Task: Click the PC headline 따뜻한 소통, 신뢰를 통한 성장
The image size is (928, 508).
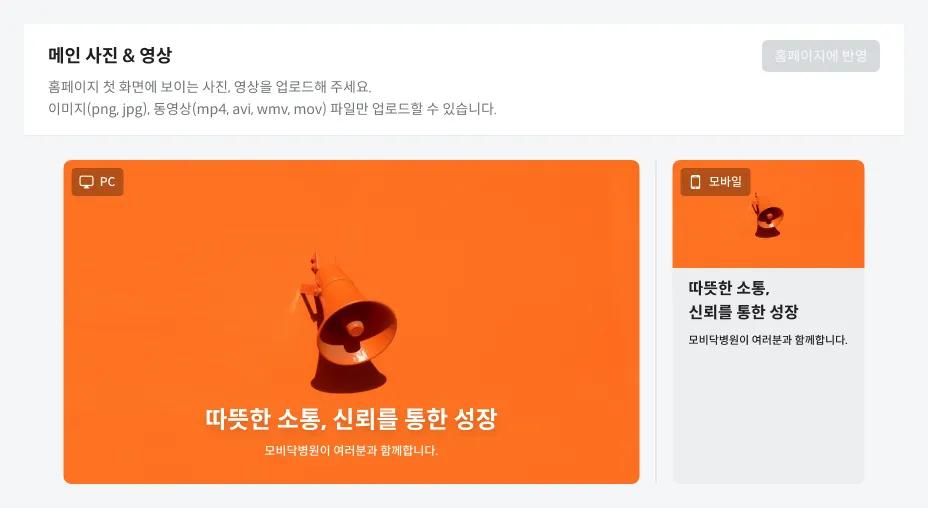Action: (351, 419)
